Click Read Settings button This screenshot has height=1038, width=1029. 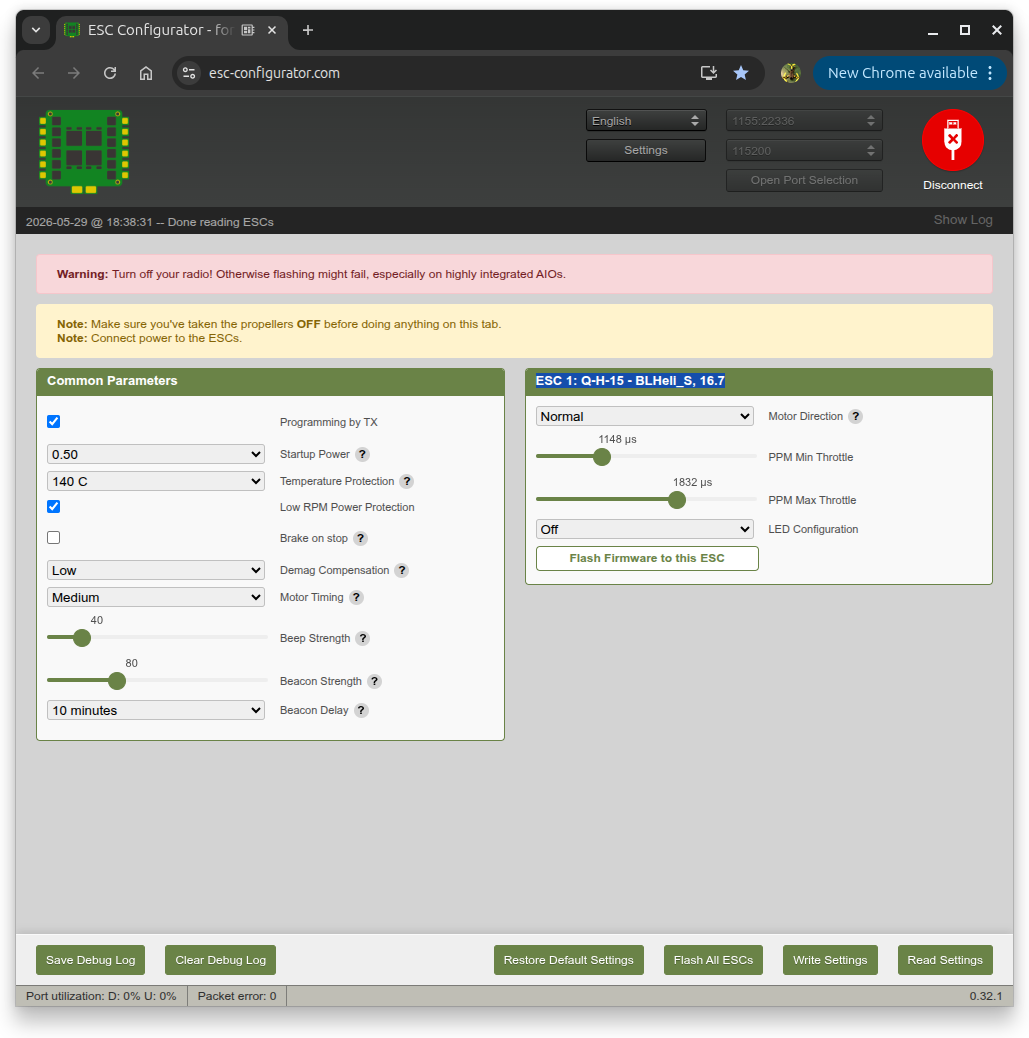pyautogui.click(x=945, y=960)
